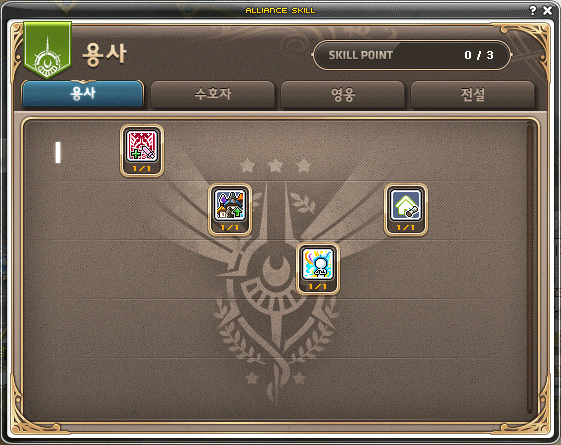Click the 1/1 level under the village skill
Viewport: 561px width, 445px height.
[230, 227]
